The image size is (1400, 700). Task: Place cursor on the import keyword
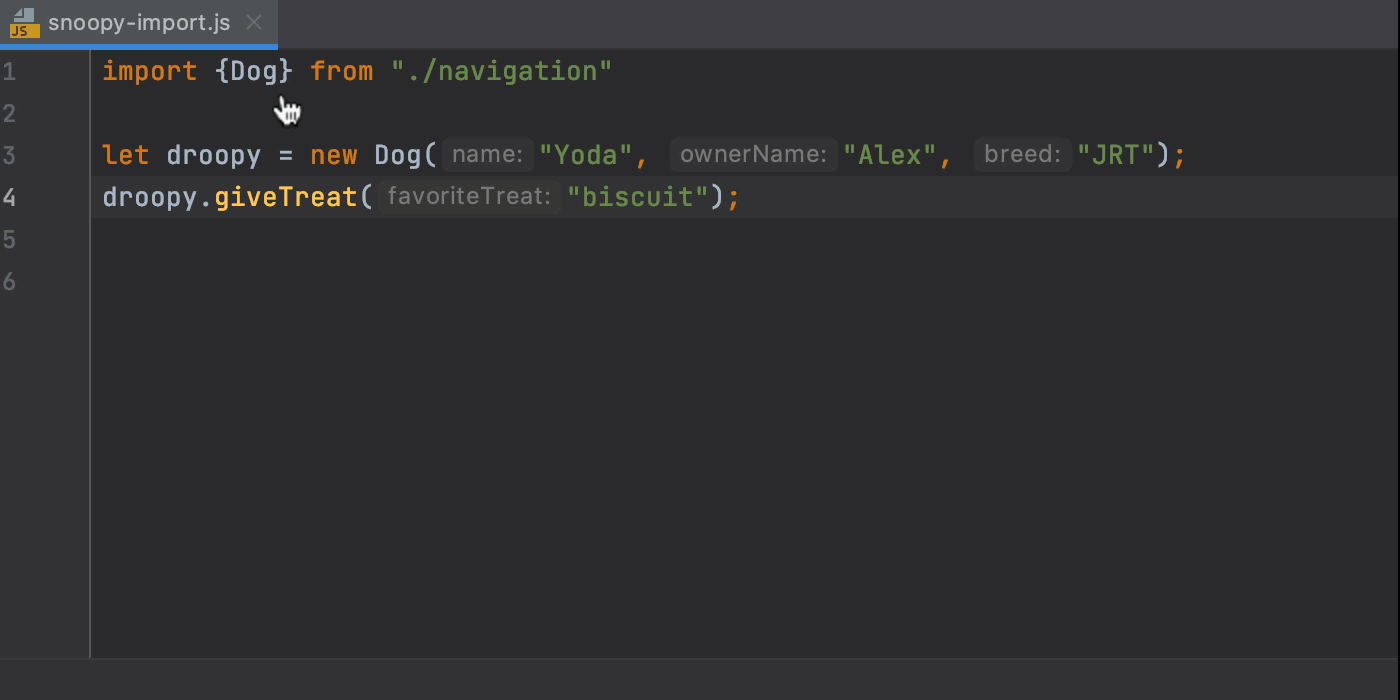[x=149, y=72]
